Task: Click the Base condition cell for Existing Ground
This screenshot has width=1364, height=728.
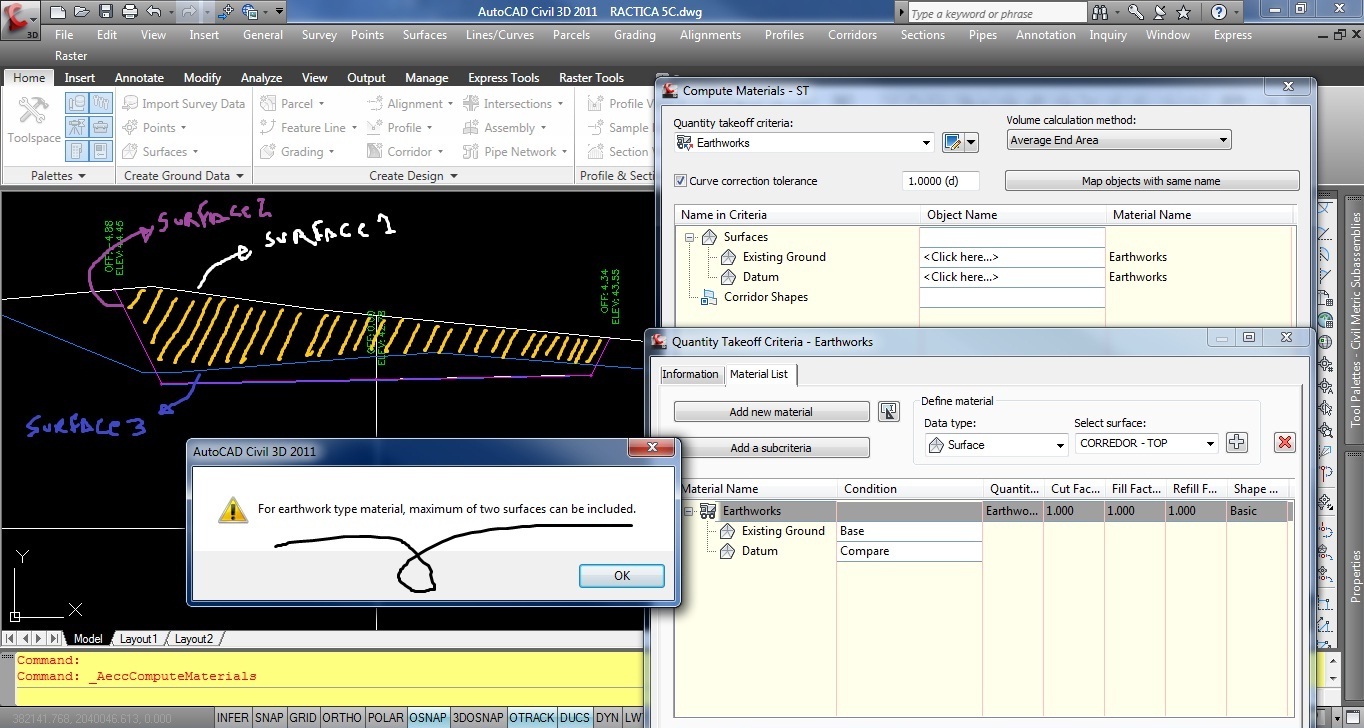Action: [x=910, y=531]
